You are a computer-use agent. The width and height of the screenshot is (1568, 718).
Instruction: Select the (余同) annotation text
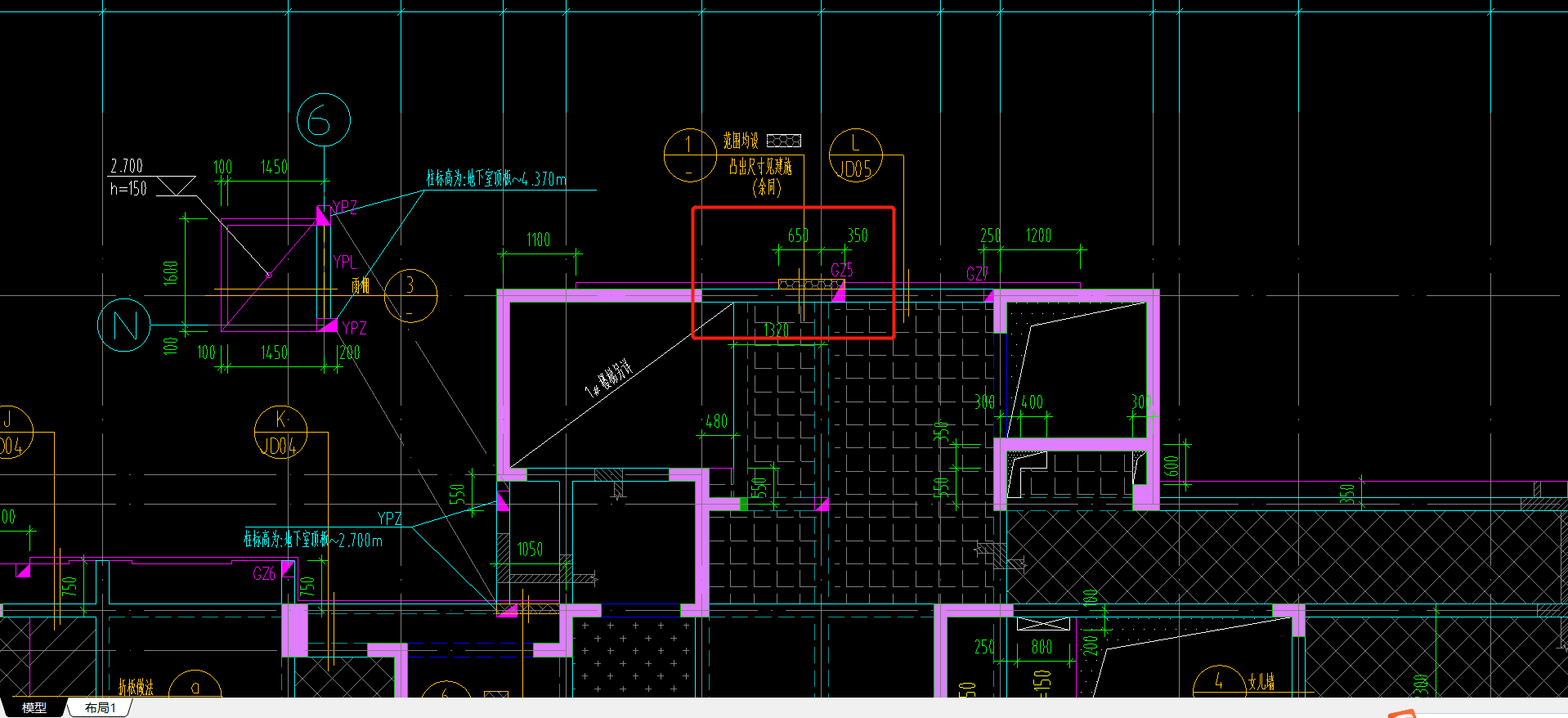point(767,188)
